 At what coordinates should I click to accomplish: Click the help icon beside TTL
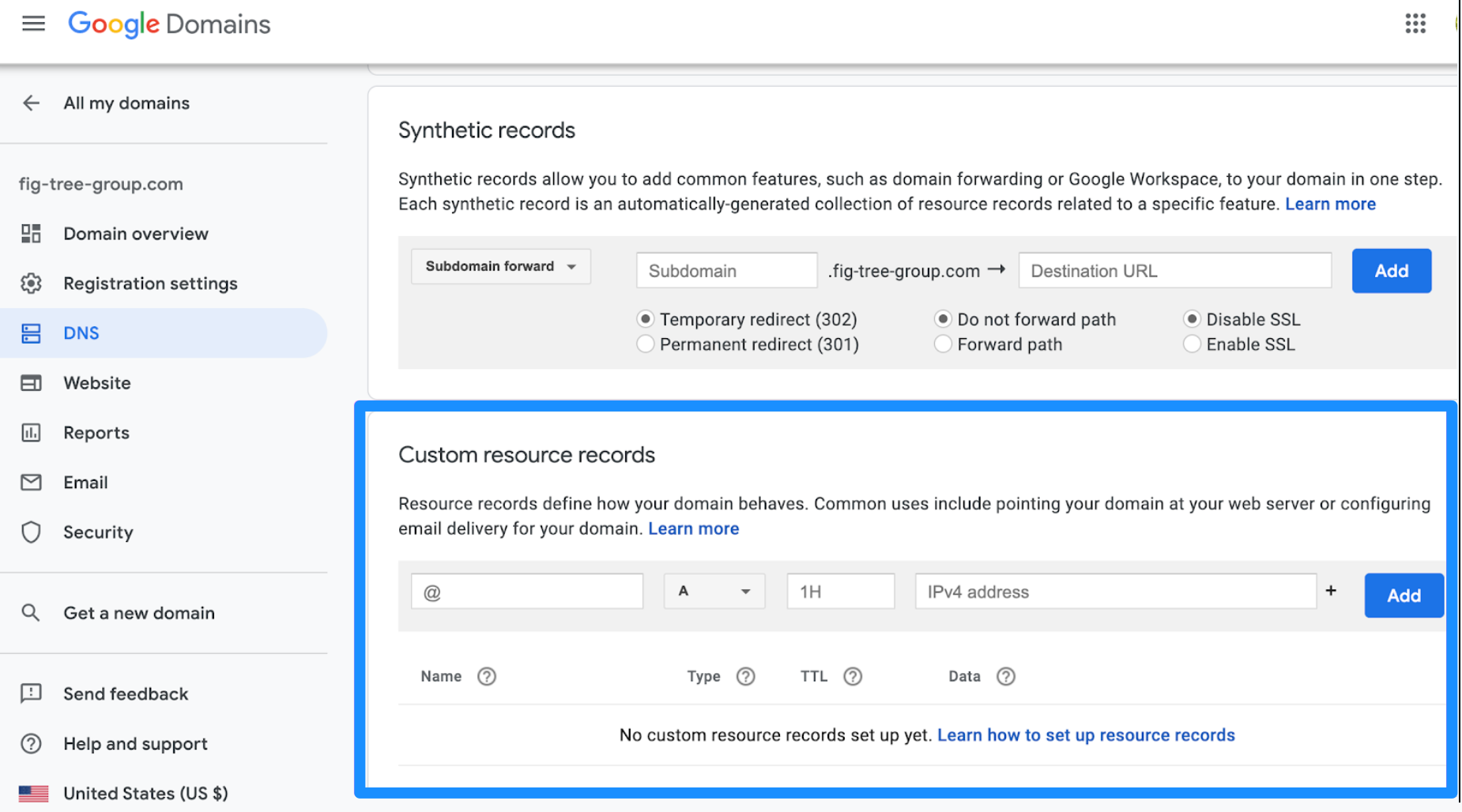[x=852, y=676]
